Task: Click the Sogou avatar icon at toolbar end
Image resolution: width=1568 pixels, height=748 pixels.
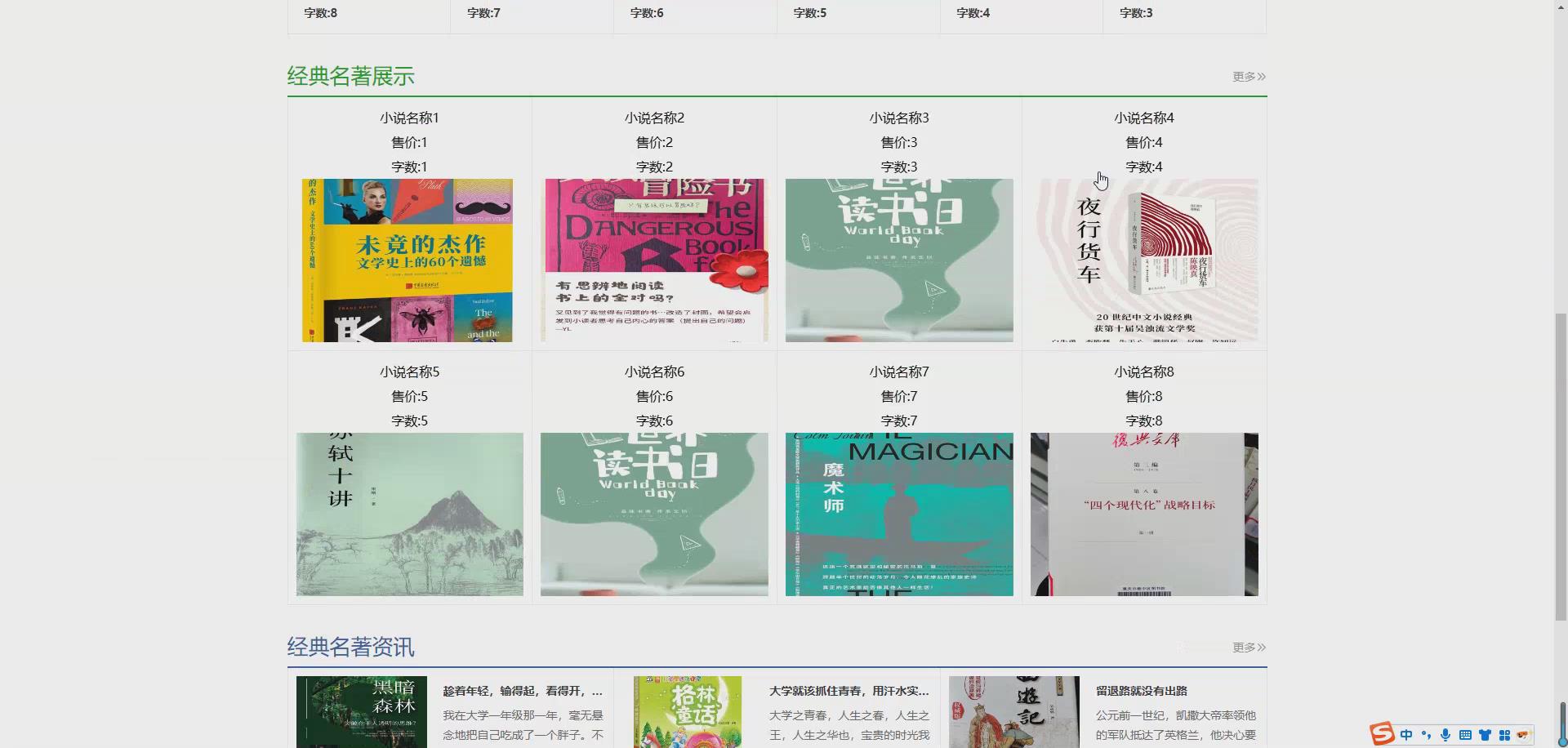Action: pyautogui.click(x=1523, y=735)
